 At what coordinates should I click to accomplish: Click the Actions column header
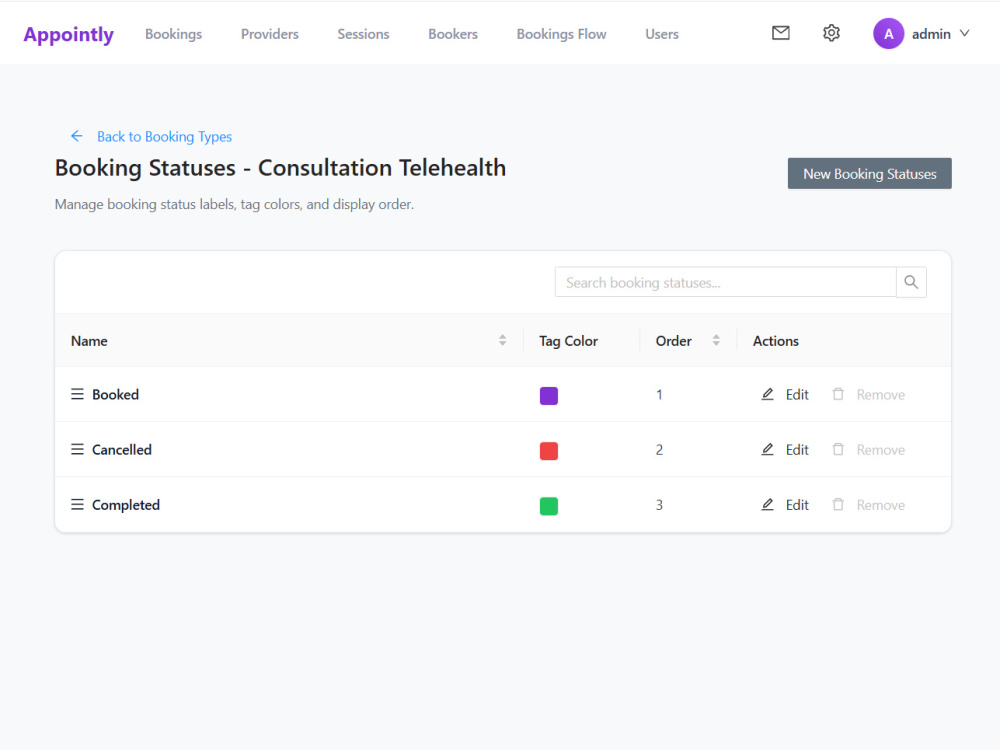click(776, 341)
